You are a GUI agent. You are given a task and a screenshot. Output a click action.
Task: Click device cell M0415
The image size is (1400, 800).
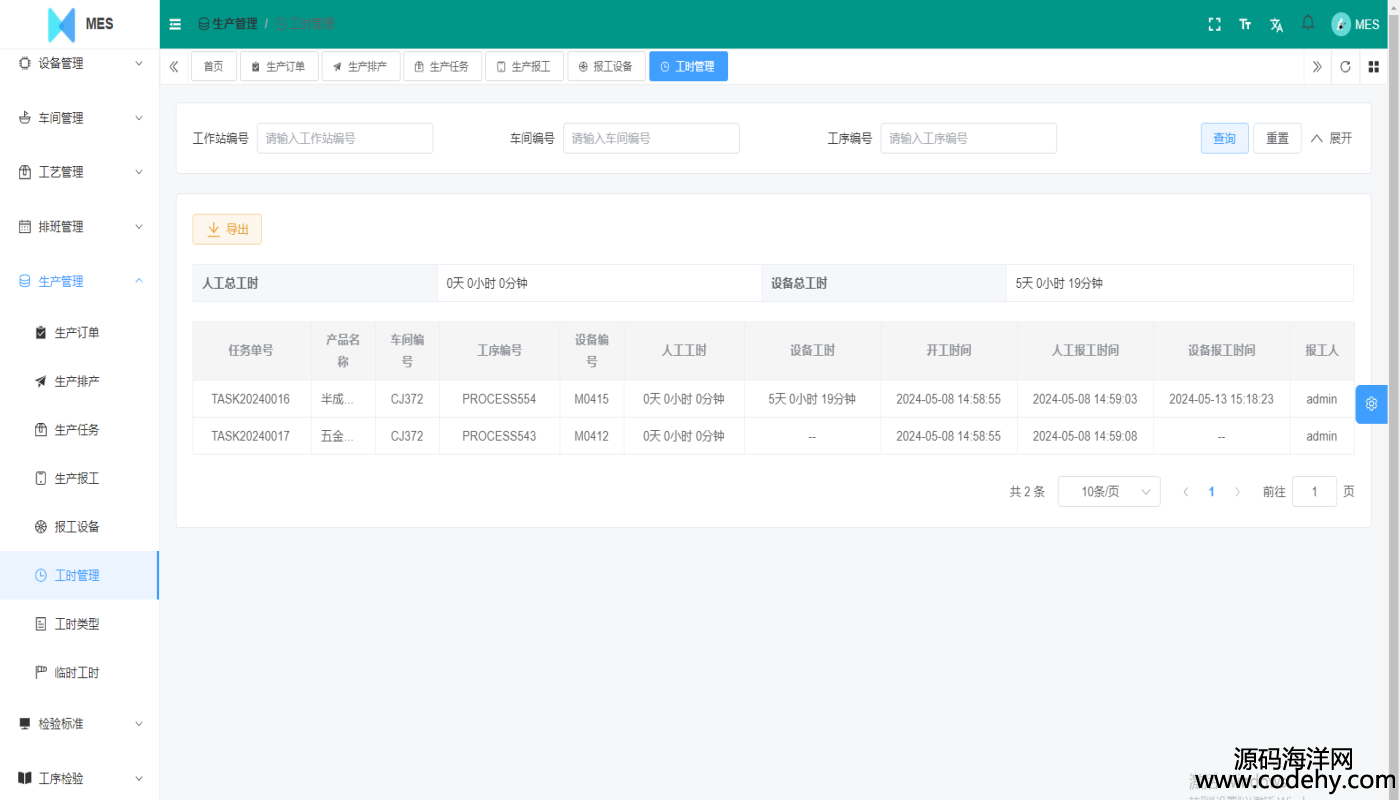592,399
